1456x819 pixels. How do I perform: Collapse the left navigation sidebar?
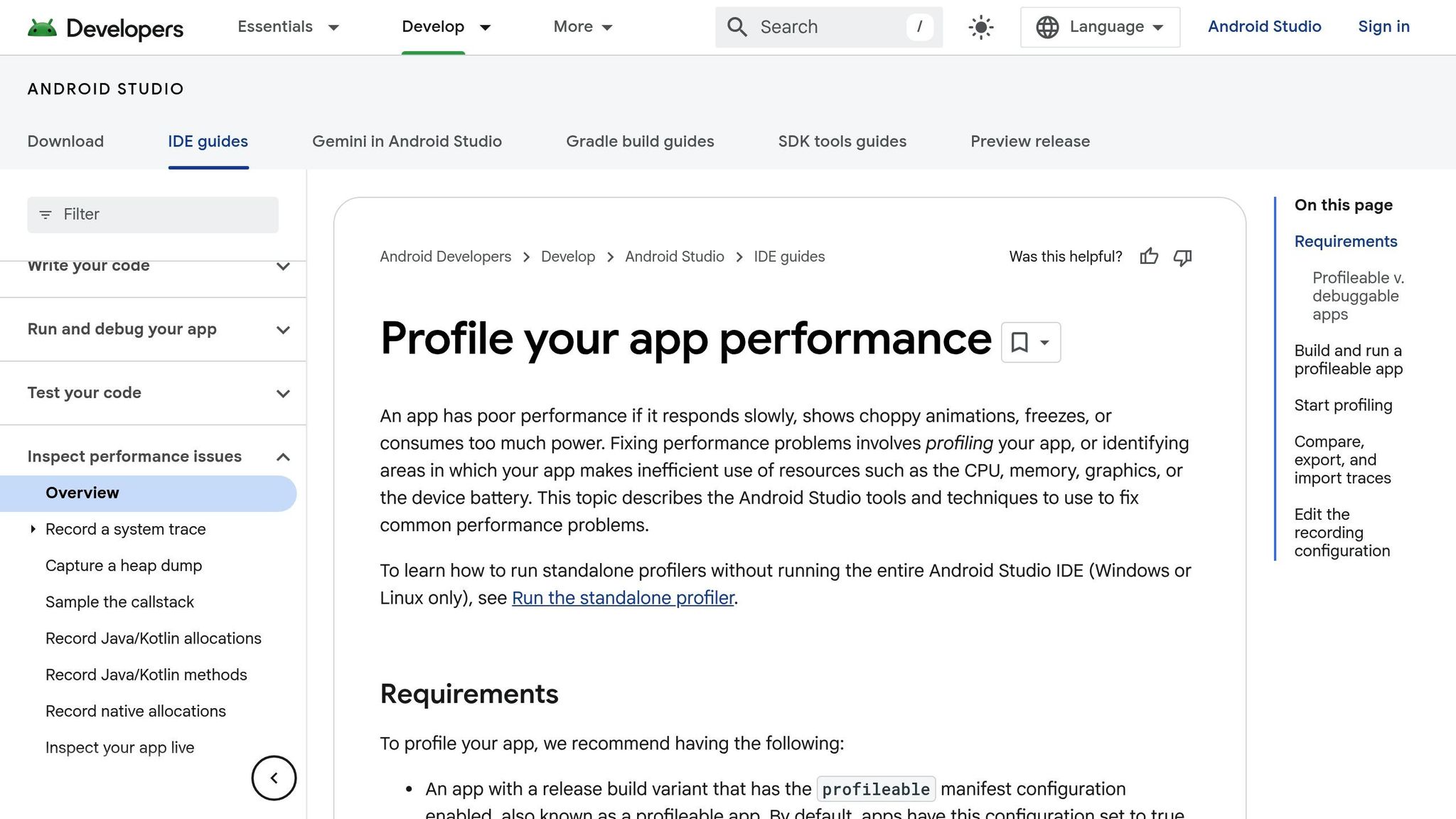tap(274, 778)
